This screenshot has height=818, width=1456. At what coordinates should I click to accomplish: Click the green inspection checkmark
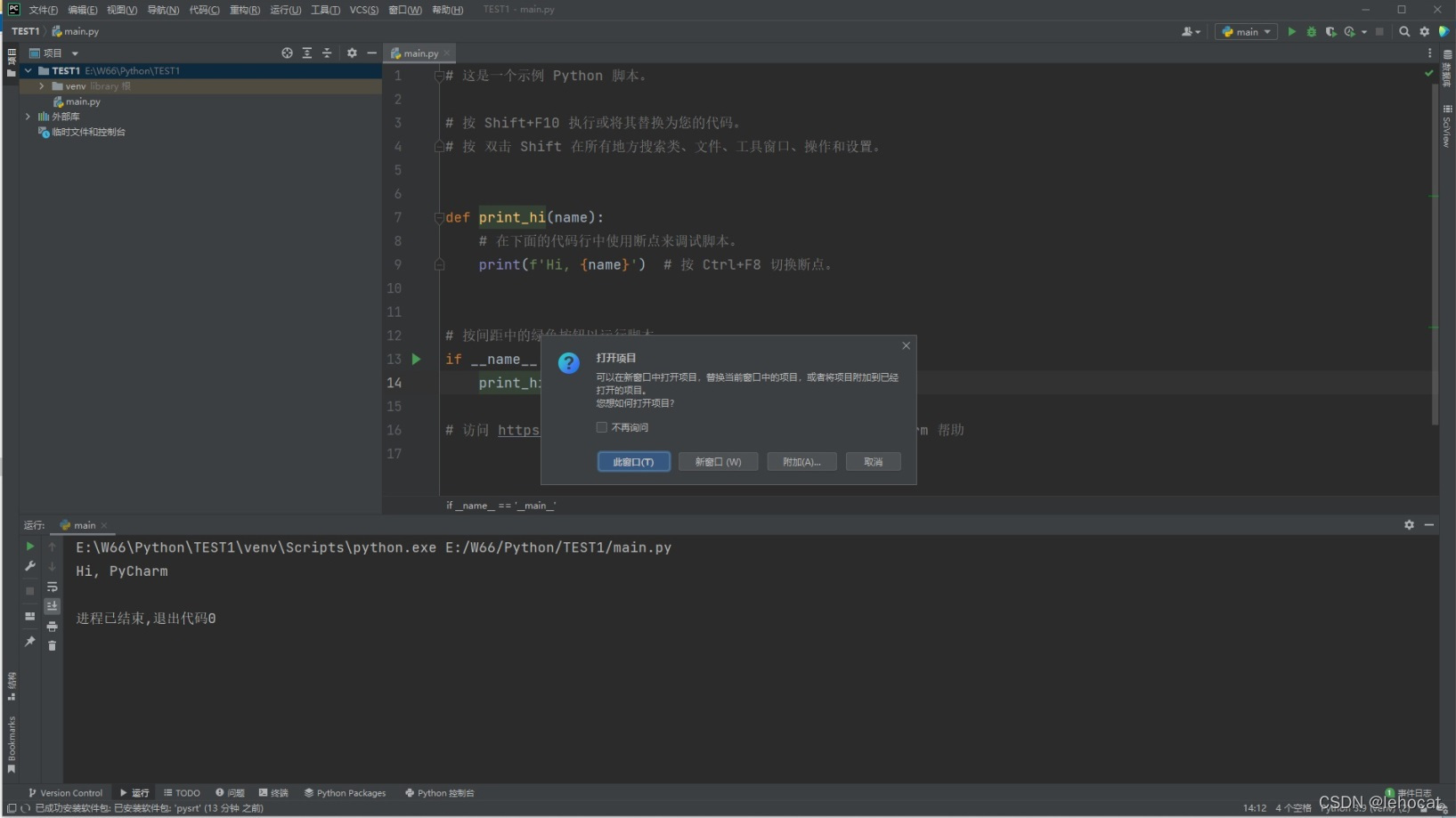[x=1428, y=73]
